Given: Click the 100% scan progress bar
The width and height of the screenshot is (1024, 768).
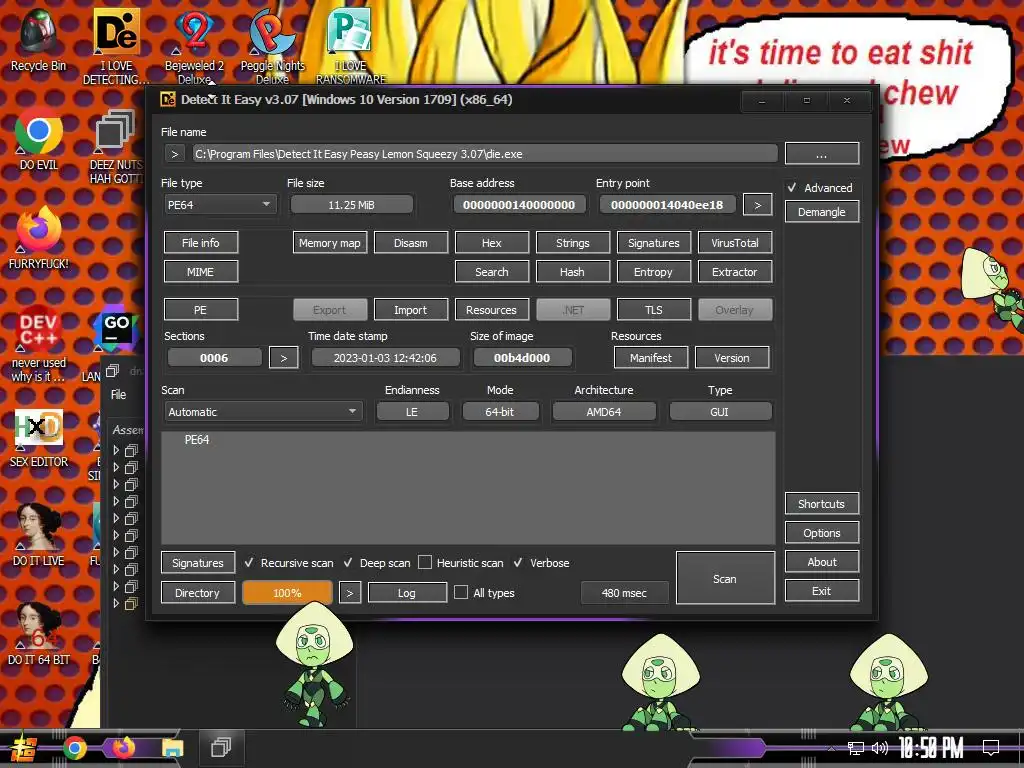Looking at the screenshot, I should (287, 593).
